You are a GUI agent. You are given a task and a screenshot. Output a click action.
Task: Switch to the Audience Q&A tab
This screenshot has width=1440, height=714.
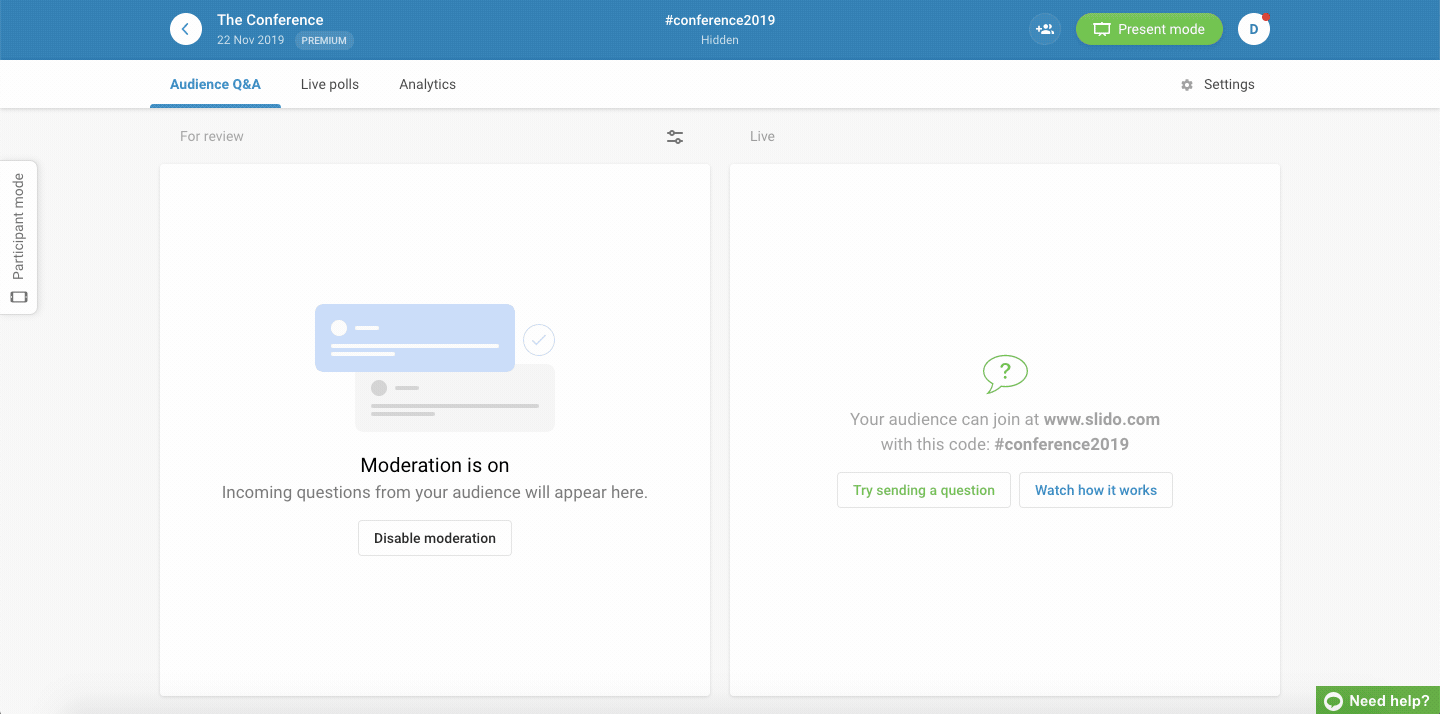point(215,84)
